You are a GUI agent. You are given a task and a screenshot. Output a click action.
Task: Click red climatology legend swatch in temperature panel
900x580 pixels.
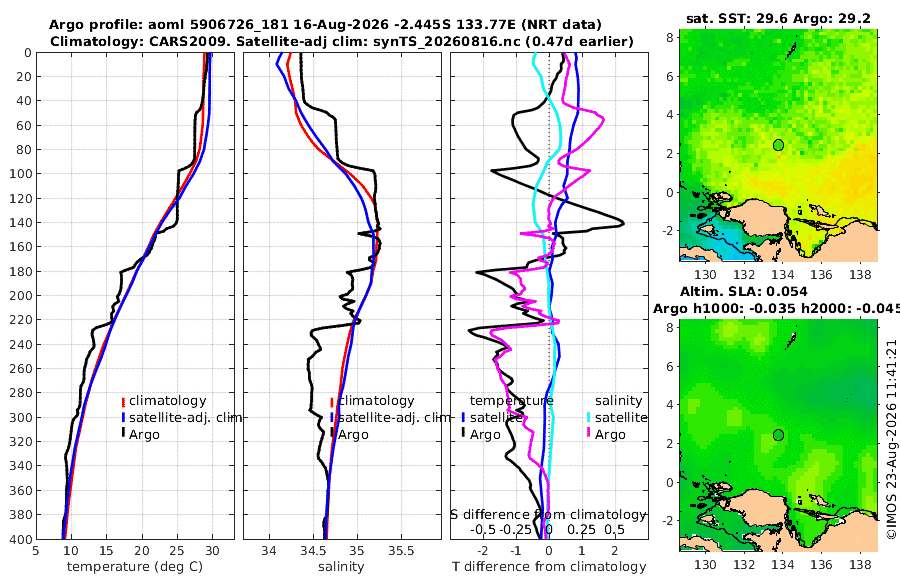(123, 401)
